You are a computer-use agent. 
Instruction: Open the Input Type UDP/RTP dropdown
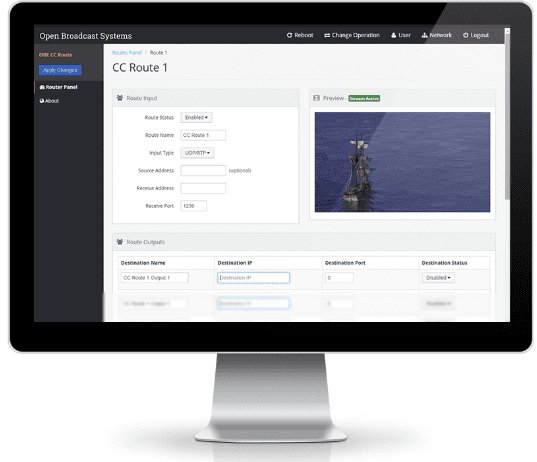pos(197,153)
